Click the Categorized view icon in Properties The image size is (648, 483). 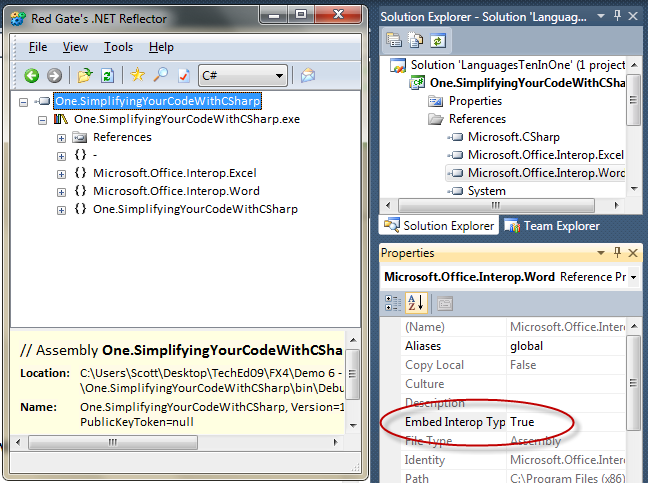[x=393, y=303]
